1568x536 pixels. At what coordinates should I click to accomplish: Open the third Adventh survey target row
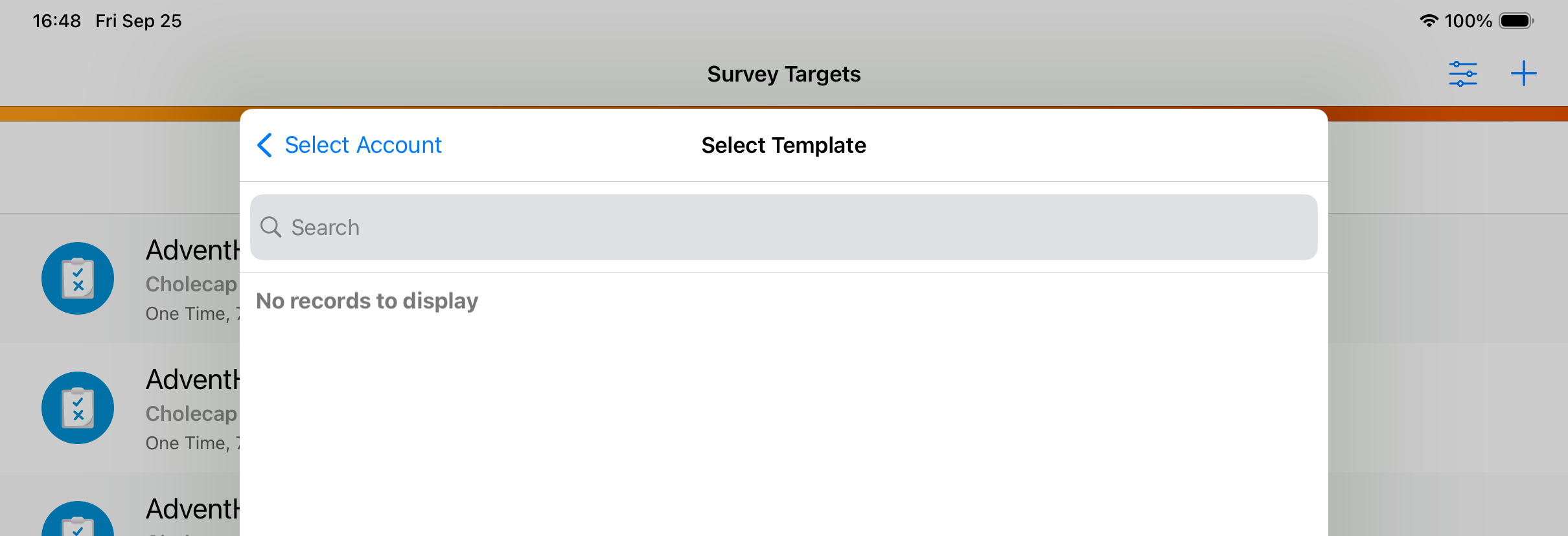coord(120,505)
